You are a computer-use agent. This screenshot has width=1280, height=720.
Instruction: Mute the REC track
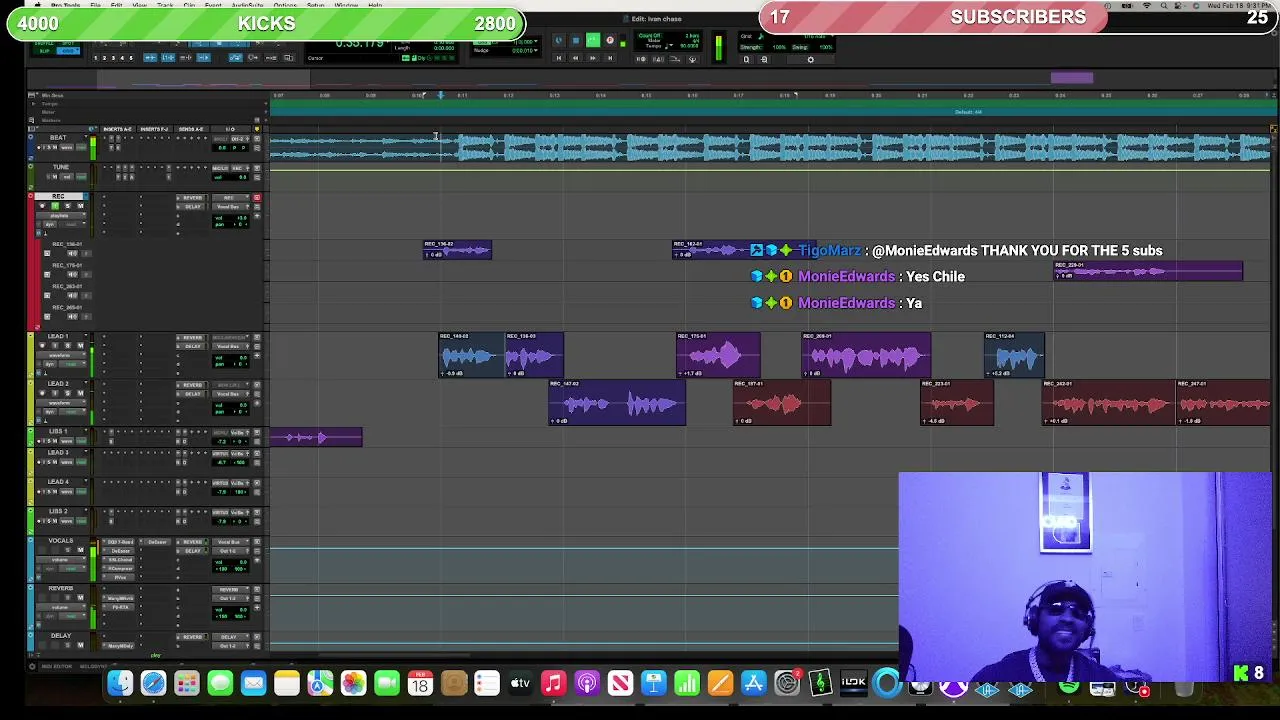(80, 206)
